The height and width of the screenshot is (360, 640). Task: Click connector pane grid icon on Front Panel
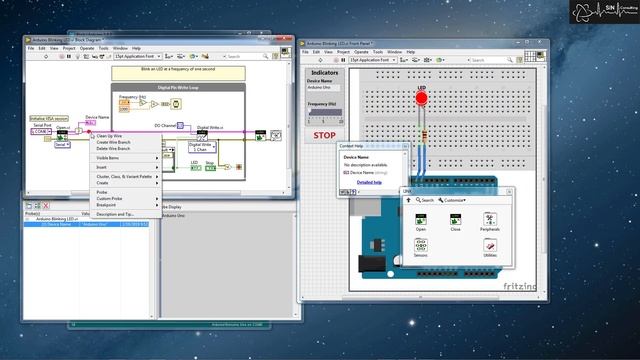point(530,56)
